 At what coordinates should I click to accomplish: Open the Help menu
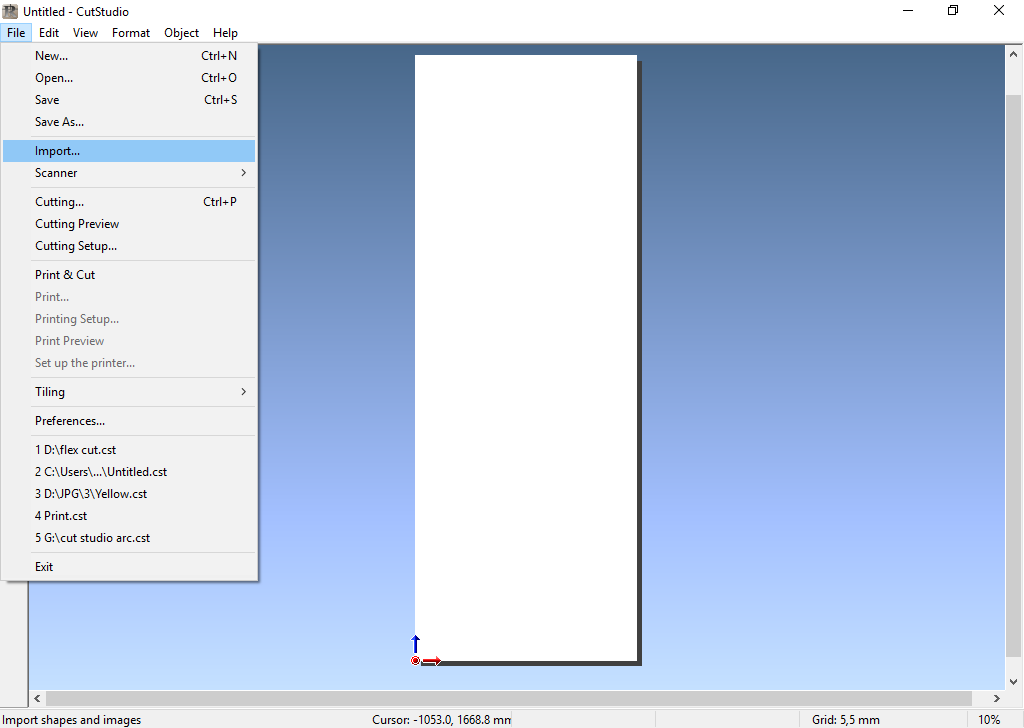point(225,33)
